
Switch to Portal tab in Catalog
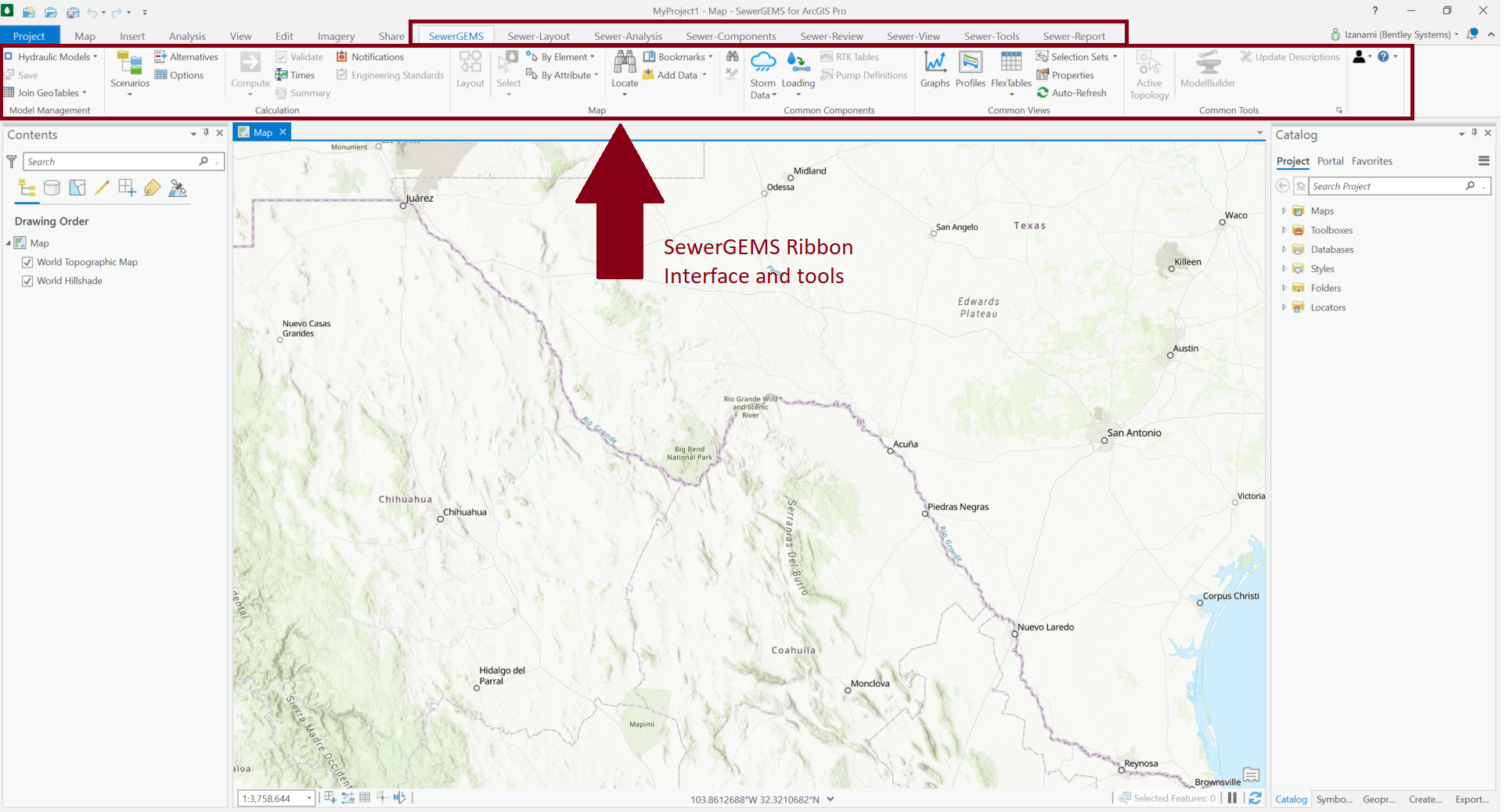(x=1330, y=161)
